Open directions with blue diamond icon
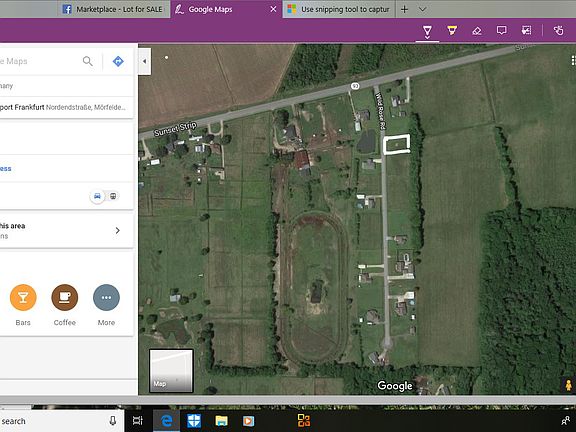This screenshot has height=432, width=576. coord(118,61)
